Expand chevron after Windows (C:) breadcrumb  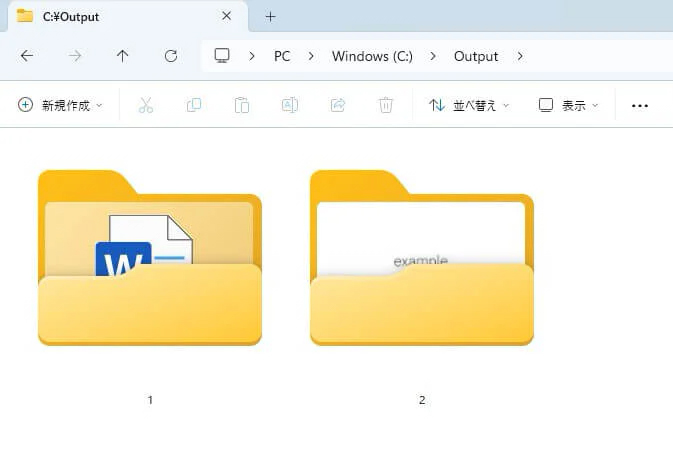(433, 56)
